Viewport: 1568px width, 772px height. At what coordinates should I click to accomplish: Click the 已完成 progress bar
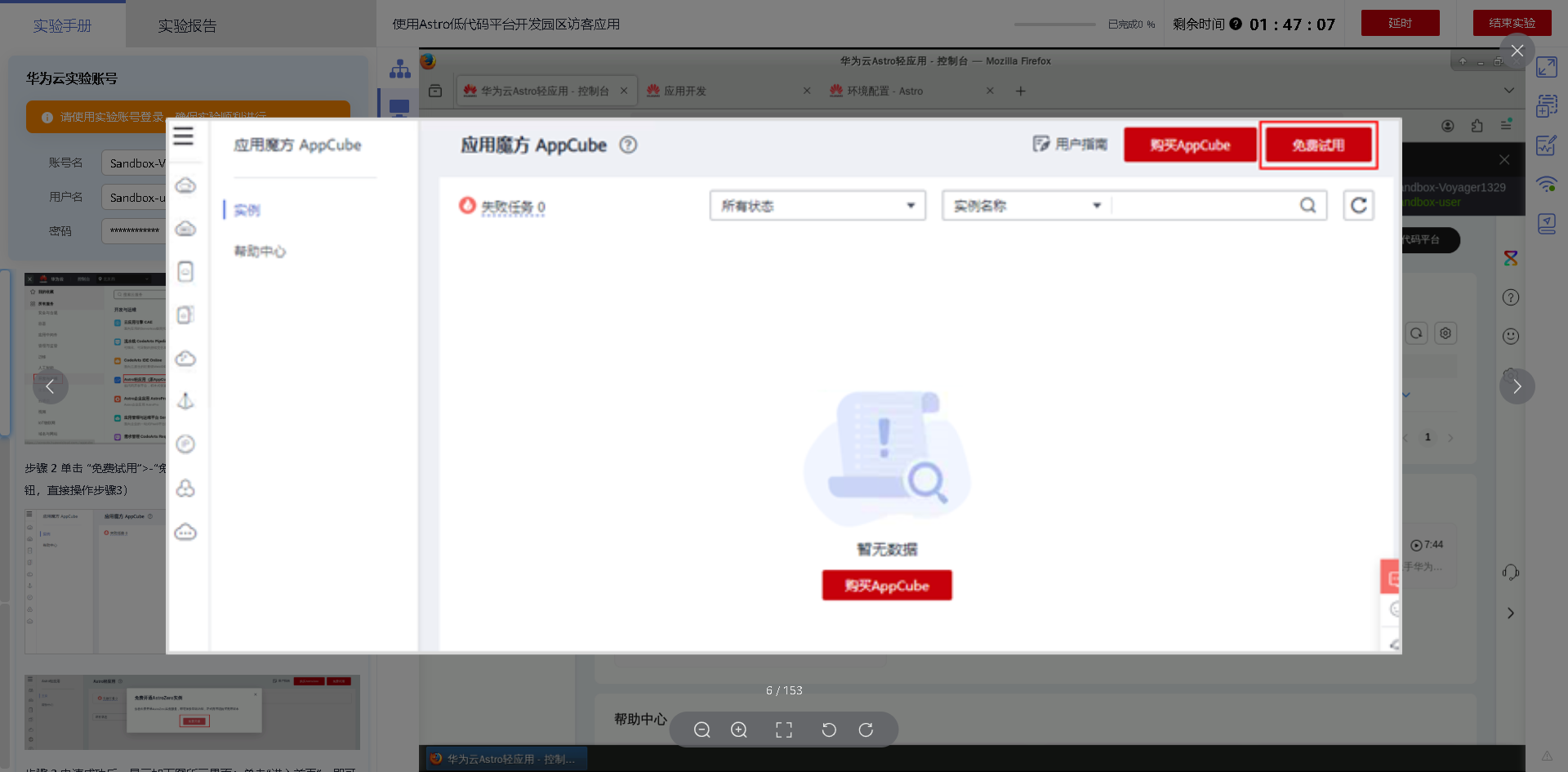(x=1054, y=25)
